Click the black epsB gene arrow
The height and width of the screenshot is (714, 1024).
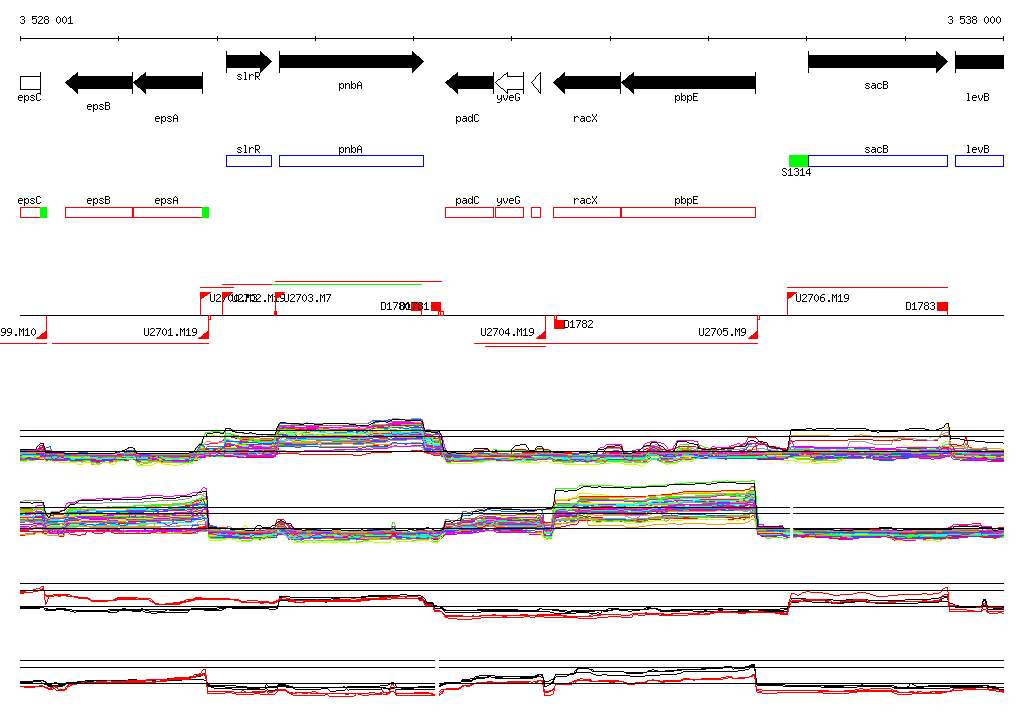[99, 83]
